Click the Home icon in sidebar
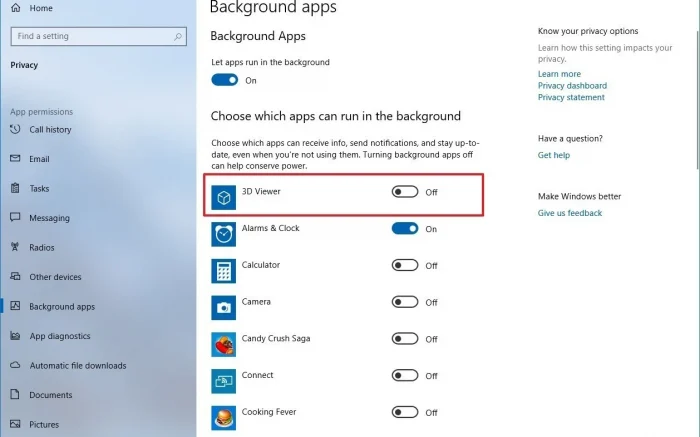The width and height of the screenshot is (700, 437). click(16, 8)
